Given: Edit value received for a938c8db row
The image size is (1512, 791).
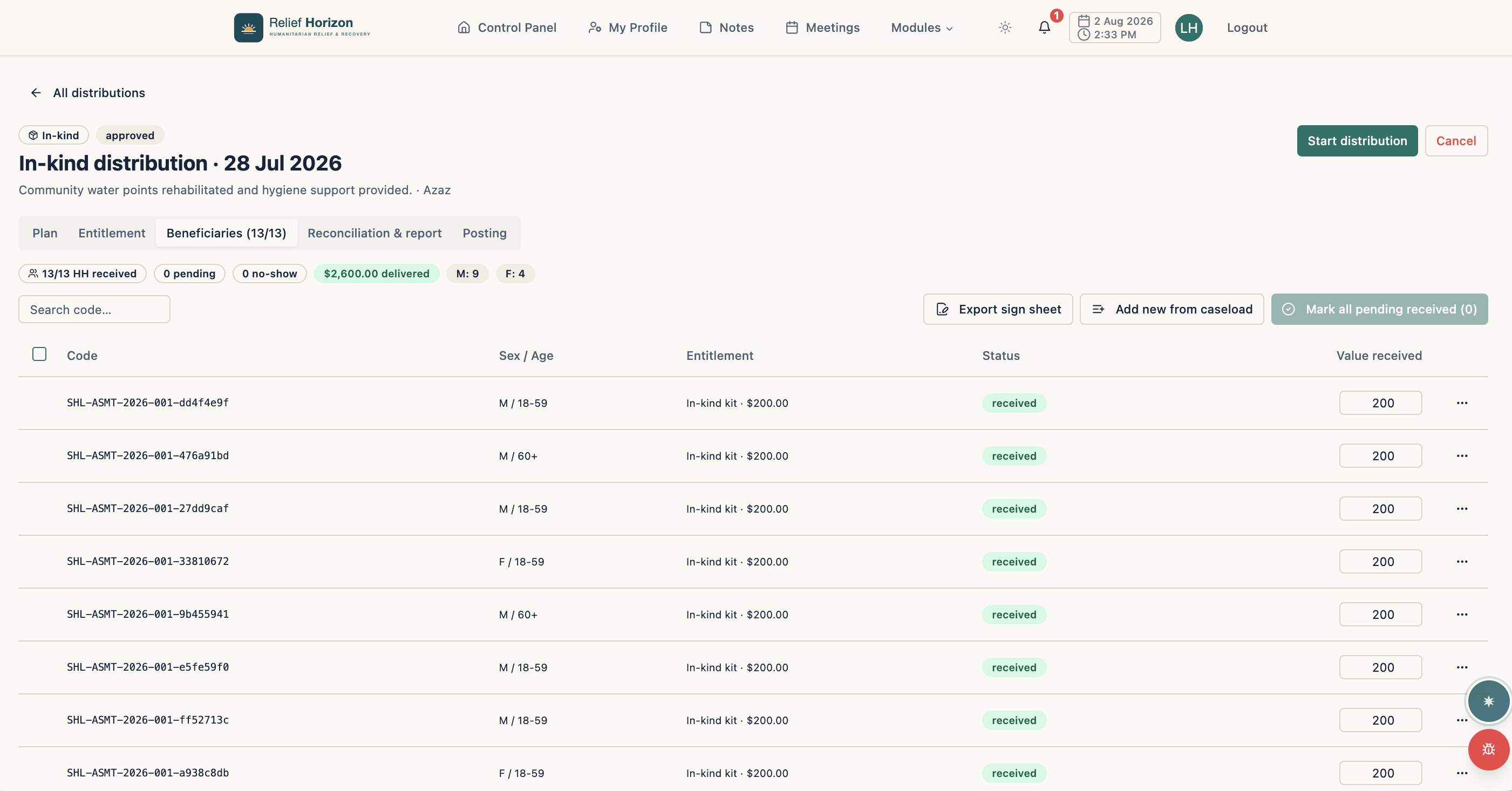Looking at the screenshot, I should [1380, 773].
